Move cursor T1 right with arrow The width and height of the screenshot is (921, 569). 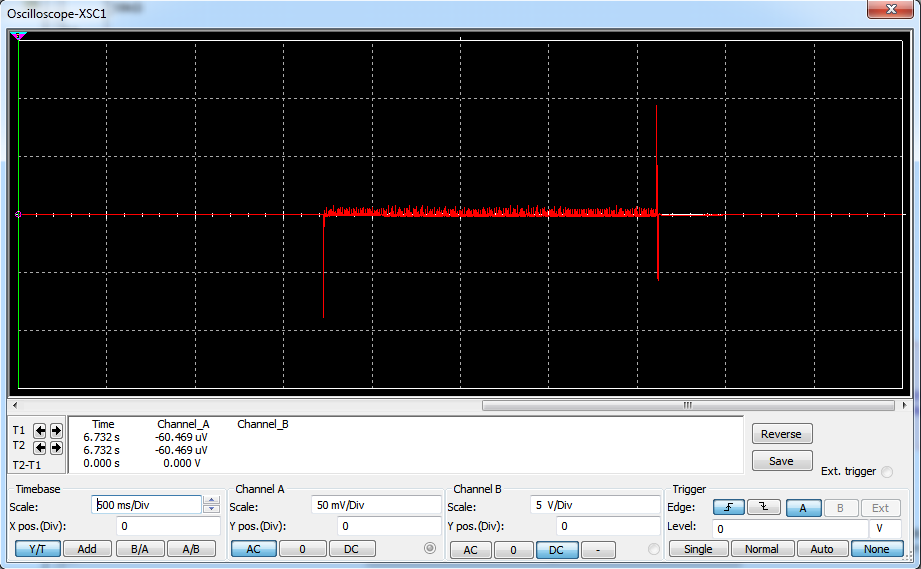(56, 431)
